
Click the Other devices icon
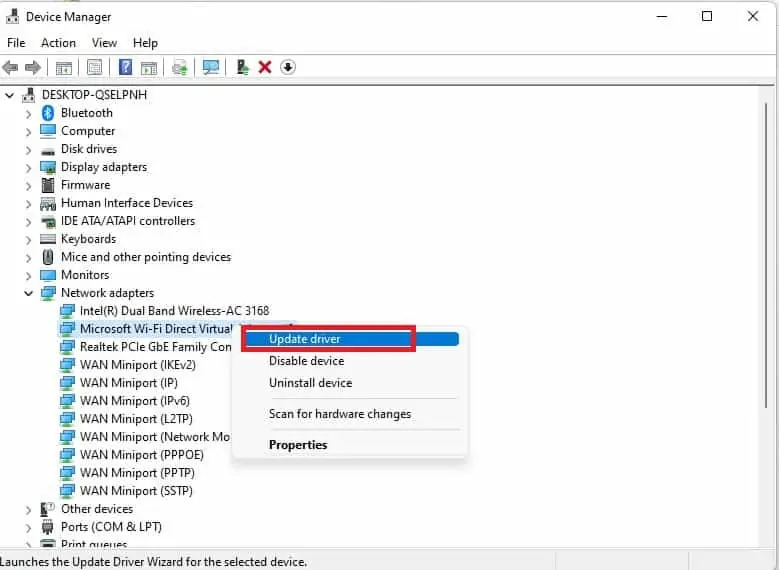[x=48, y=509]
